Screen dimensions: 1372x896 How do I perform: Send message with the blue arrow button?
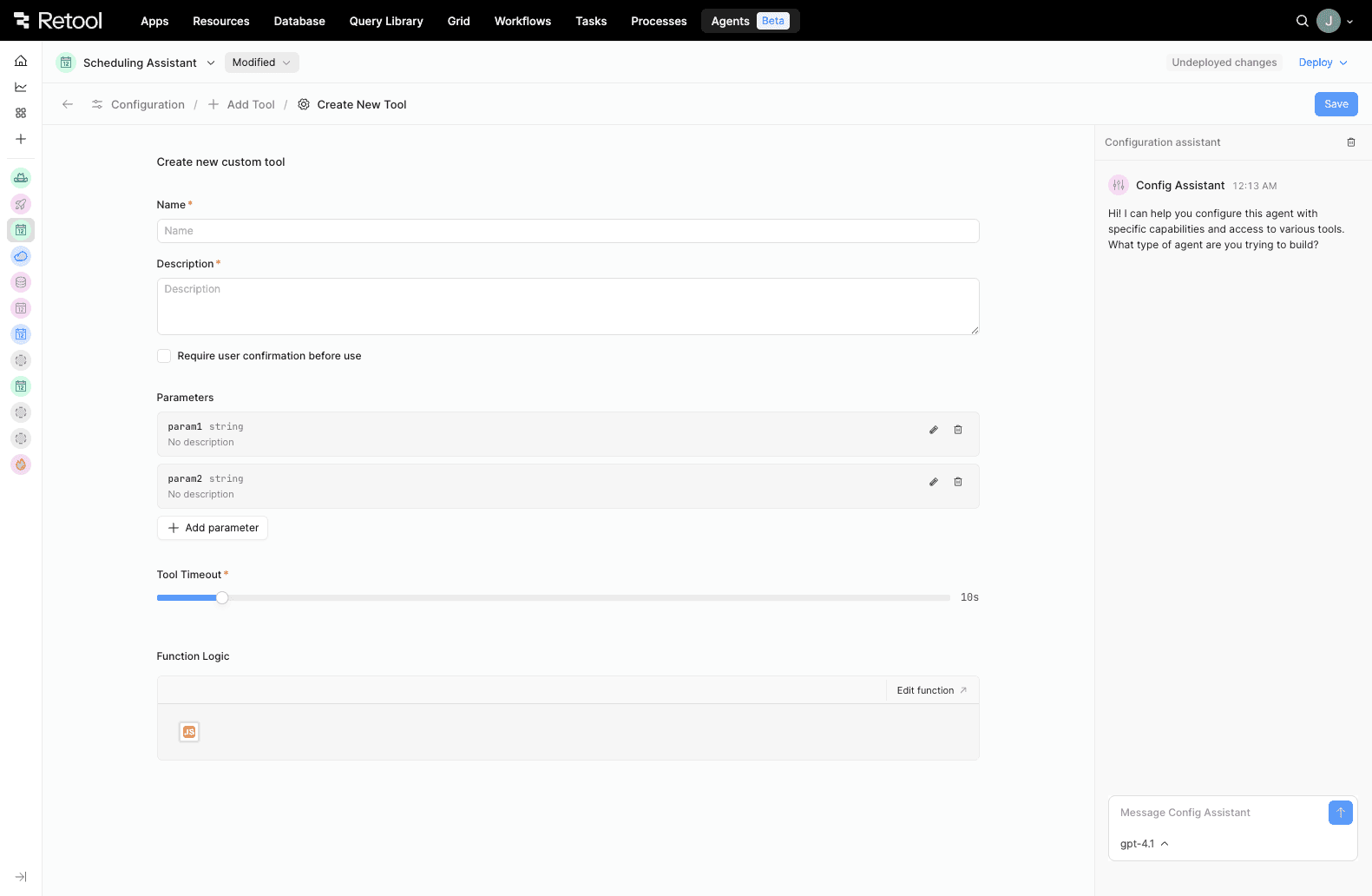pos(1340,813)
